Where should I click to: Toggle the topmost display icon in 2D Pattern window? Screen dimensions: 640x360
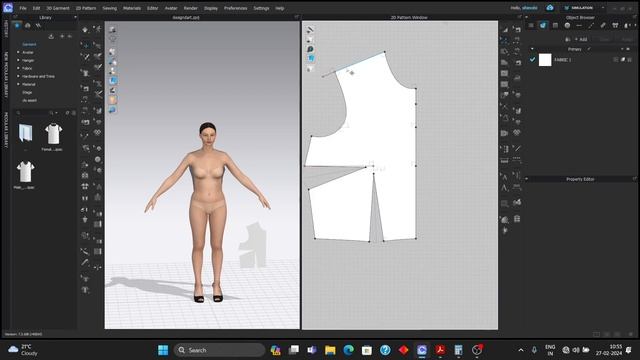pyautogui.click(x=310, y=30)
